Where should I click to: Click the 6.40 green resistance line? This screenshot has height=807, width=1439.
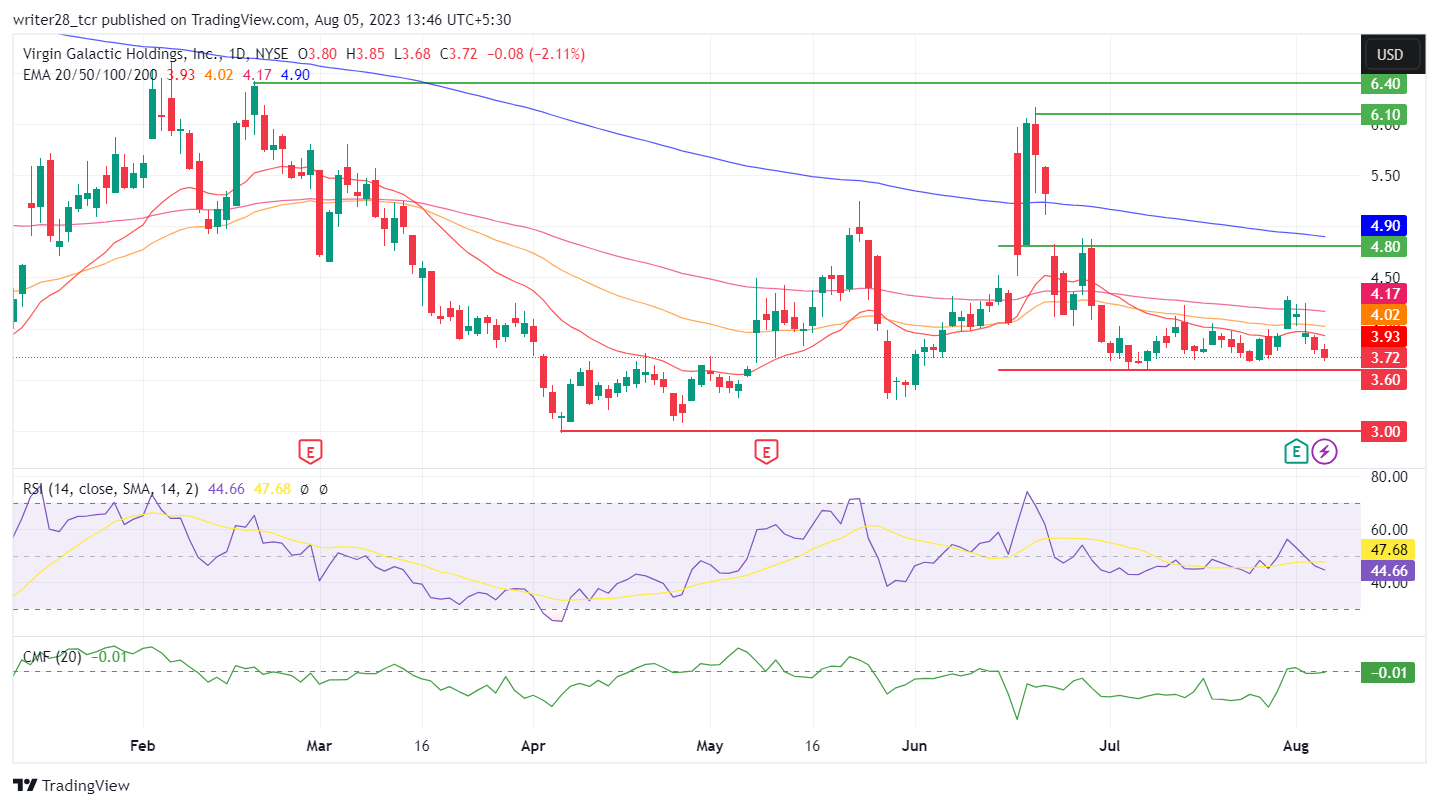tap(806, 83)
